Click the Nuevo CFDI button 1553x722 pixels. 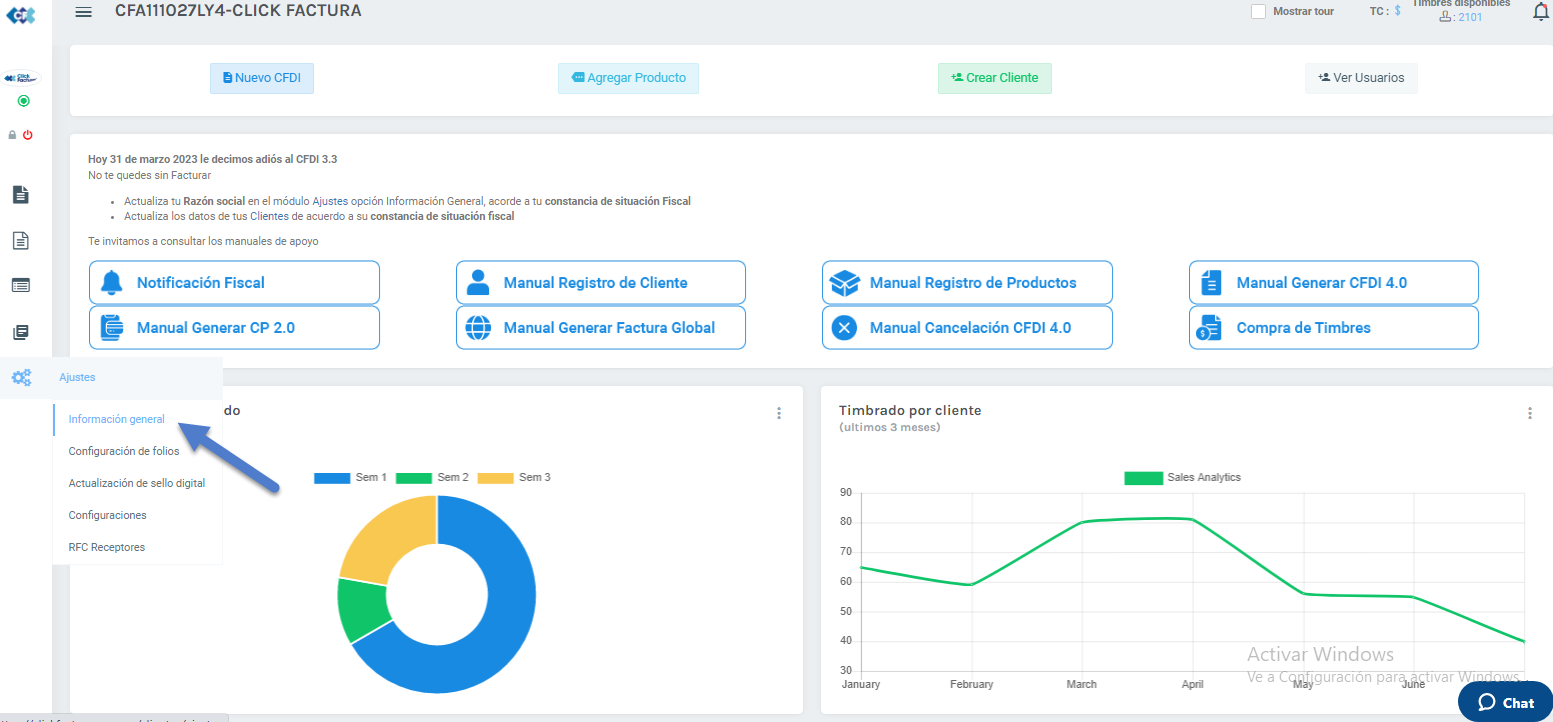click(x=262, y=78)
